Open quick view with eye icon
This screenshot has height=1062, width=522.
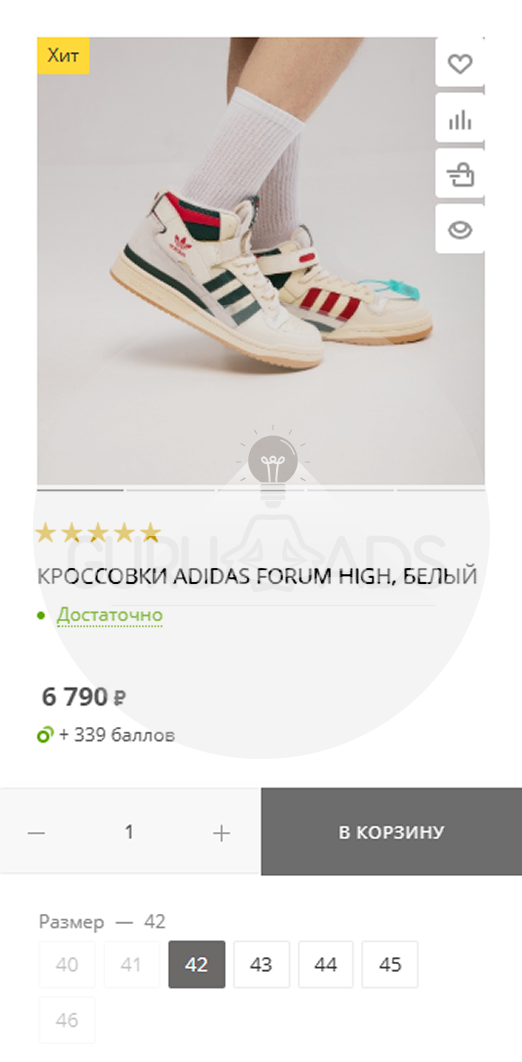tap(460, 230)
